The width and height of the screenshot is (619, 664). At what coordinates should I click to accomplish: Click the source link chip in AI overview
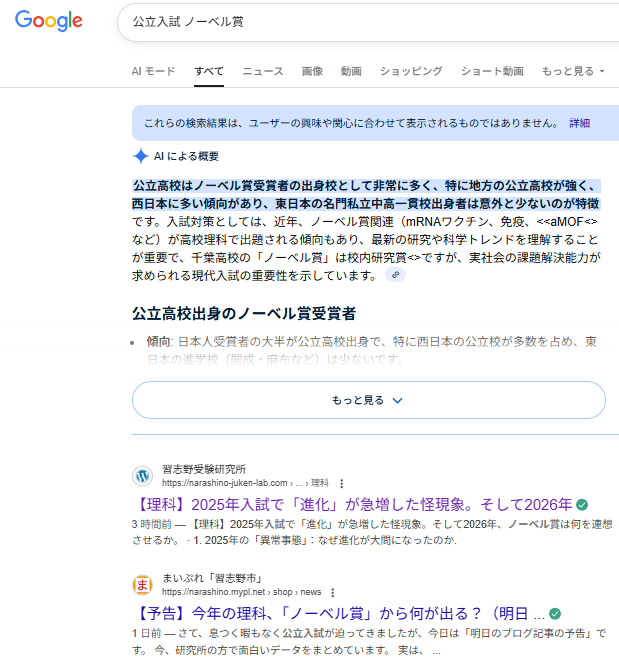(x=396, y=275)
